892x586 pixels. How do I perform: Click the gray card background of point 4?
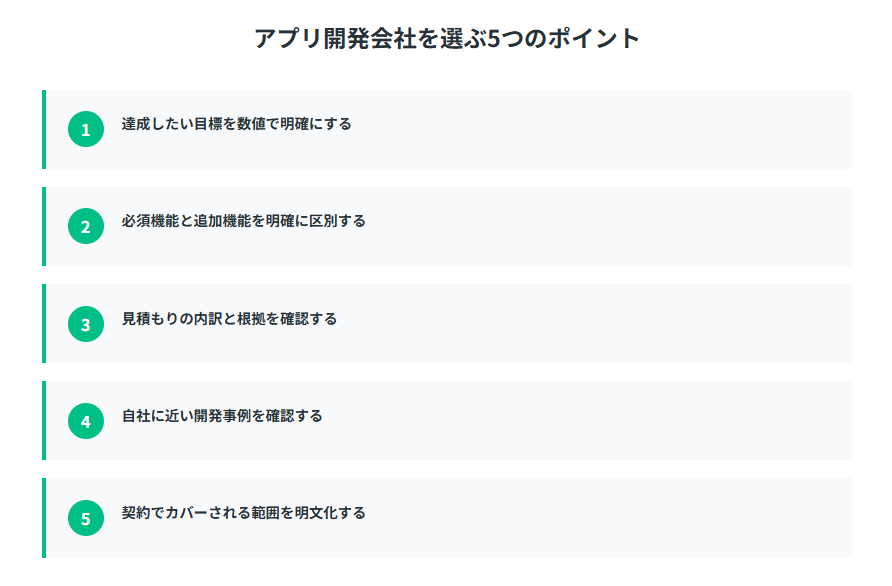click(x=600, y=421)
